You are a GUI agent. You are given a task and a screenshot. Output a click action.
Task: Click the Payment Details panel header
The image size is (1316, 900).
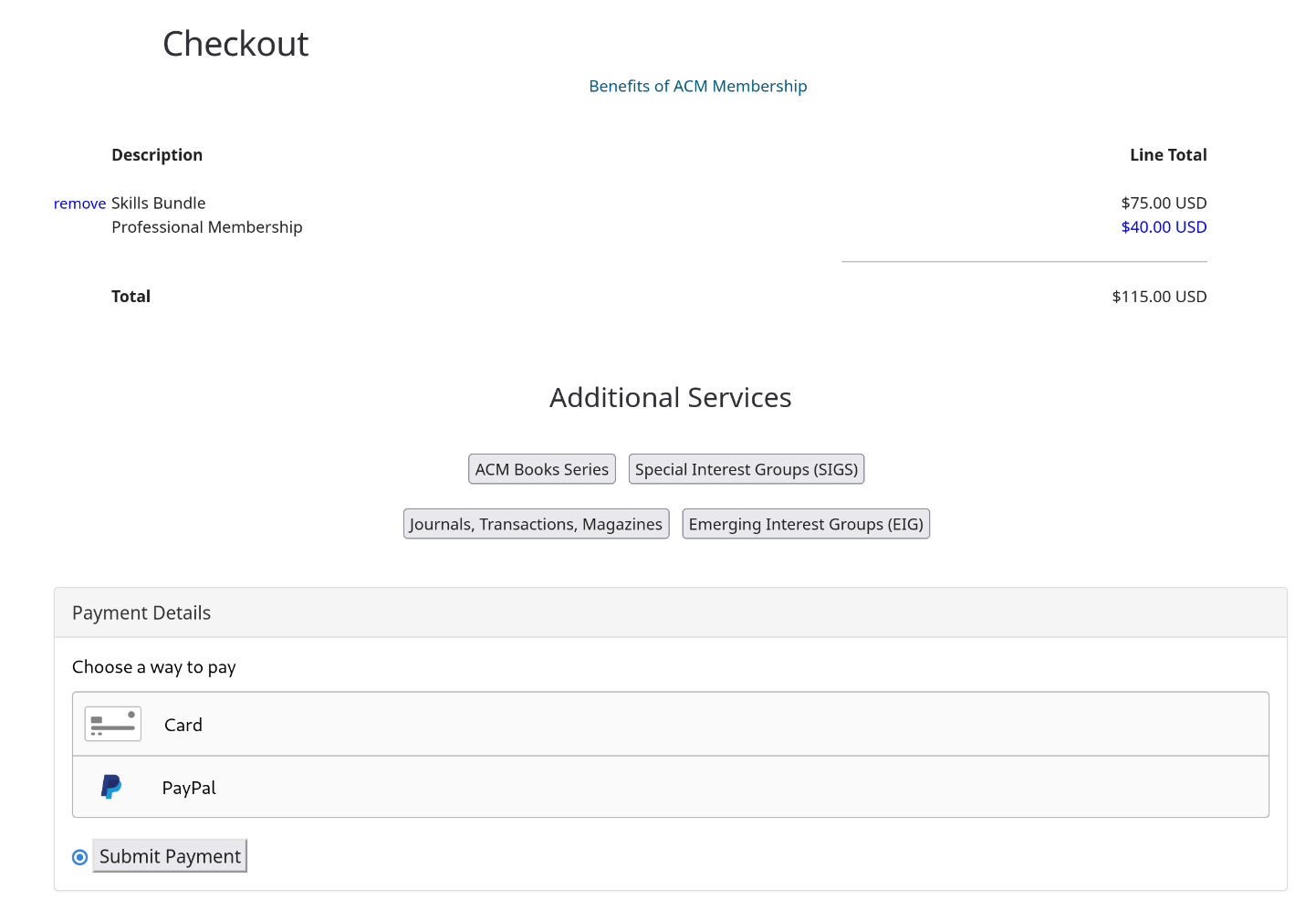(671, 612)
